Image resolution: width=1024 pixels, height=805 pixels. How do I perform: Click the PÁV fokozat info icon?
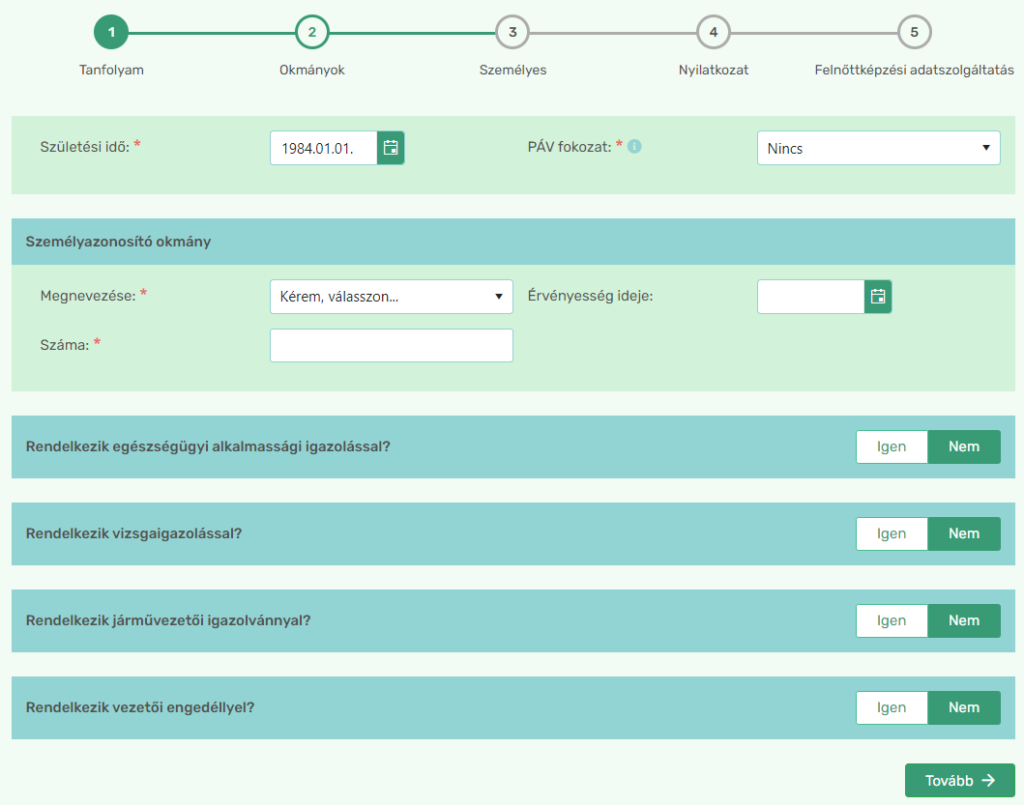tap(634, 147)
